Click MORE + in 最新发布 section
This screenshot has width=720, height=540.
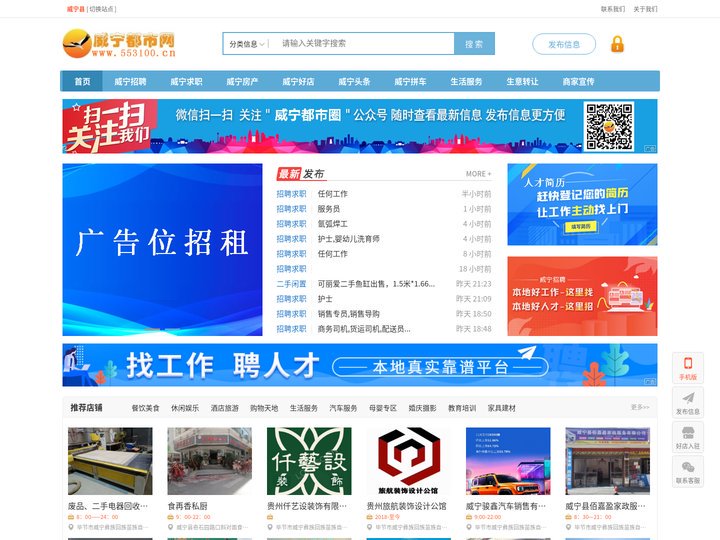(x=478, y=174)
